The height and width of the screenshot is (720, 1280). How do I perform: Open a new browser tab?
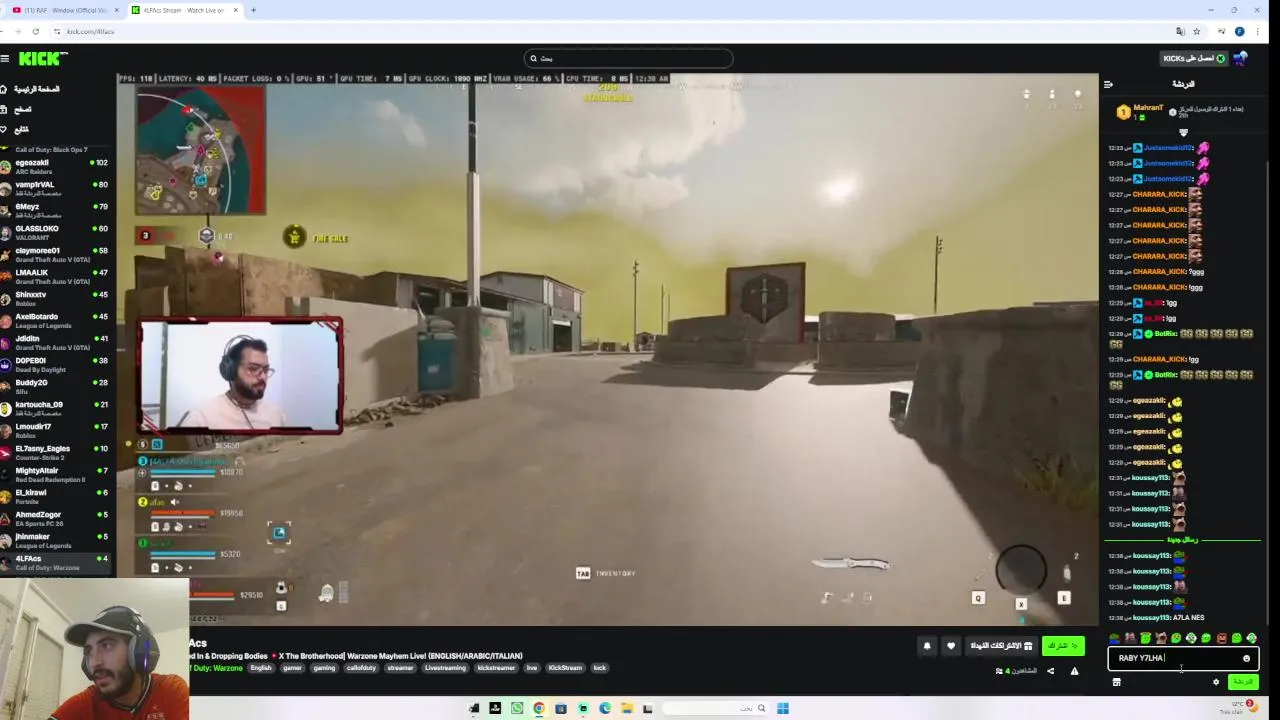tap(253, 10)
